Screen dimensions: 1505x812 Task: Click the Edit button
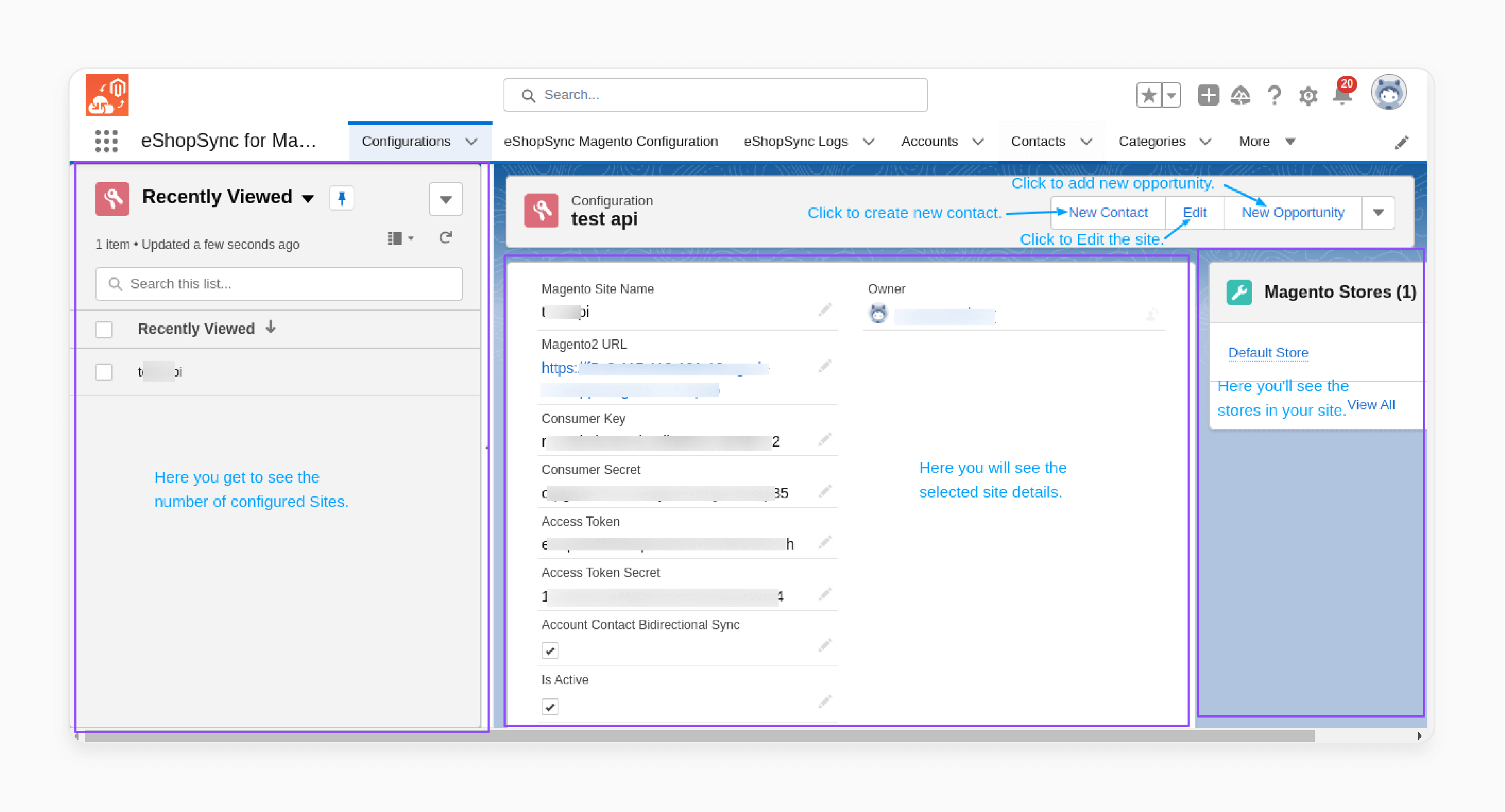coord(1194,212)
